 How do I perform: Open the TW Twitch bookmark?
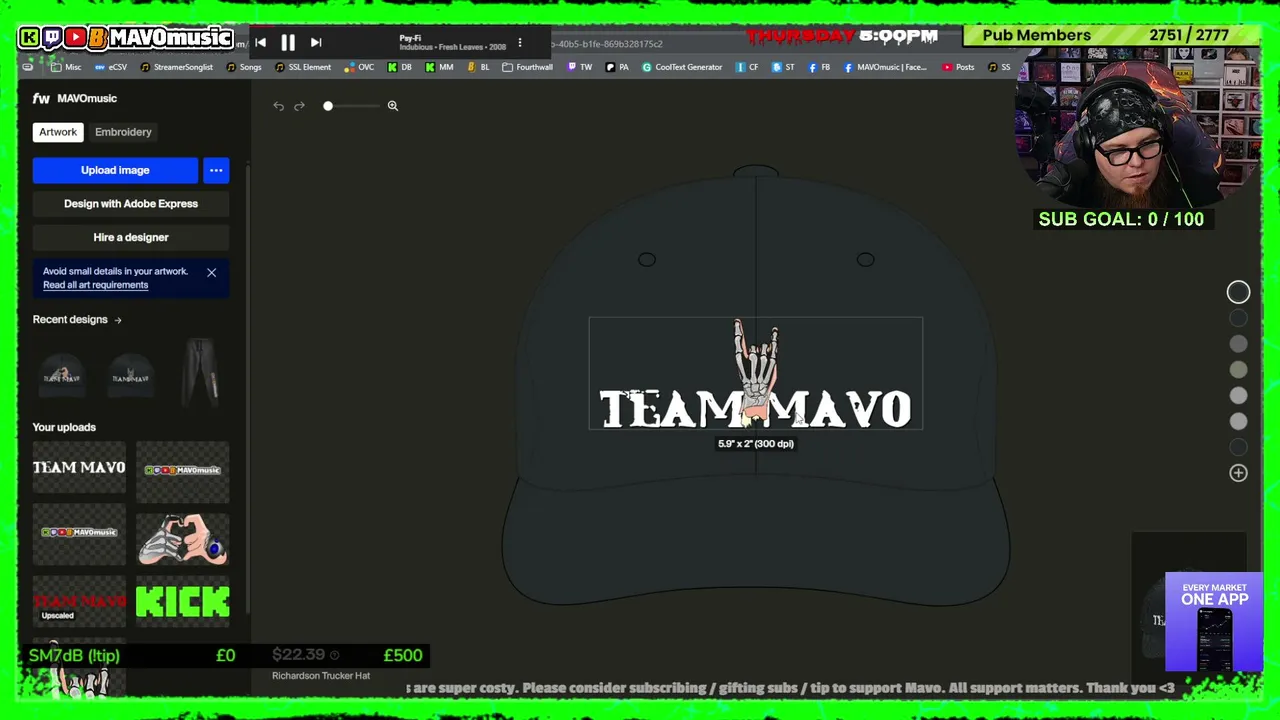pyautogui.click(x=580, y=68)
